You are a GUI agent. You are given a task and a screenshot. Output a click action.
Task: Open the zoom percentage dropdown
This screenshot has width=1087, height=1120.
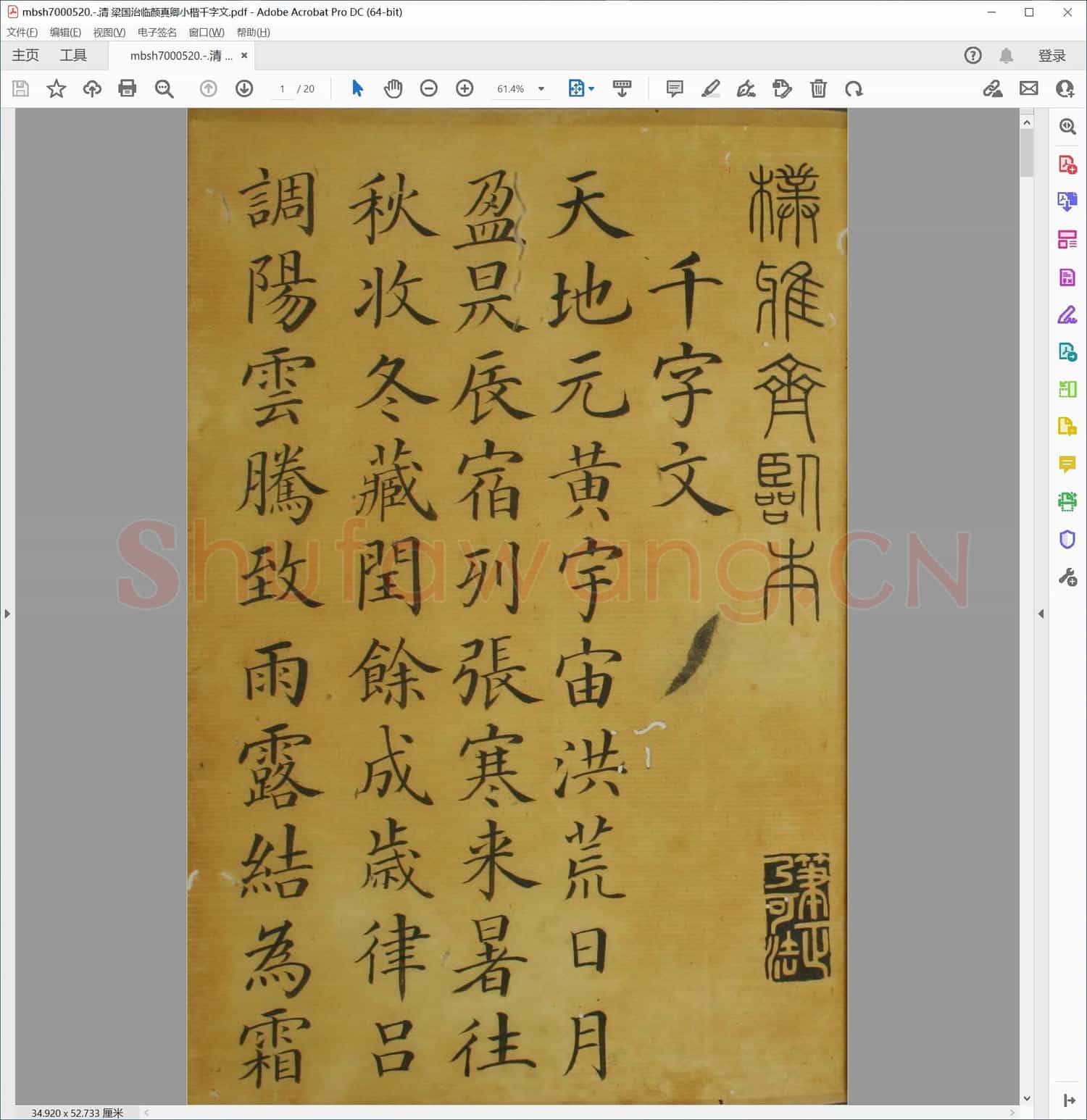[541, 88]
